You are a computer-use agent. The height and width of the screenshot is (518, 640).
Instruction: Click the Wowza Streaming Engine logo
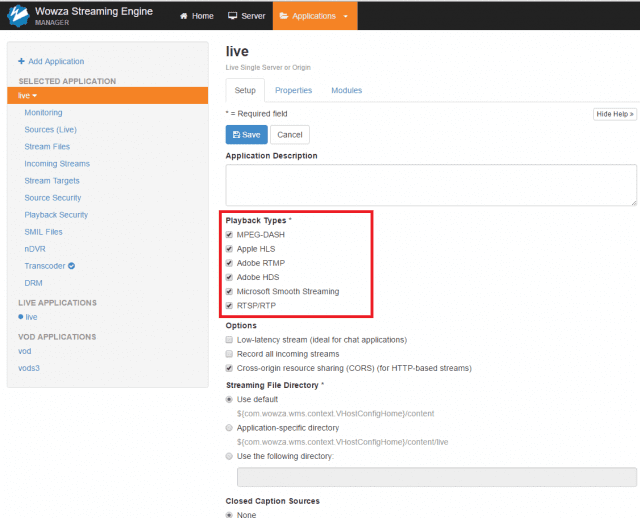tap(18, 16)
